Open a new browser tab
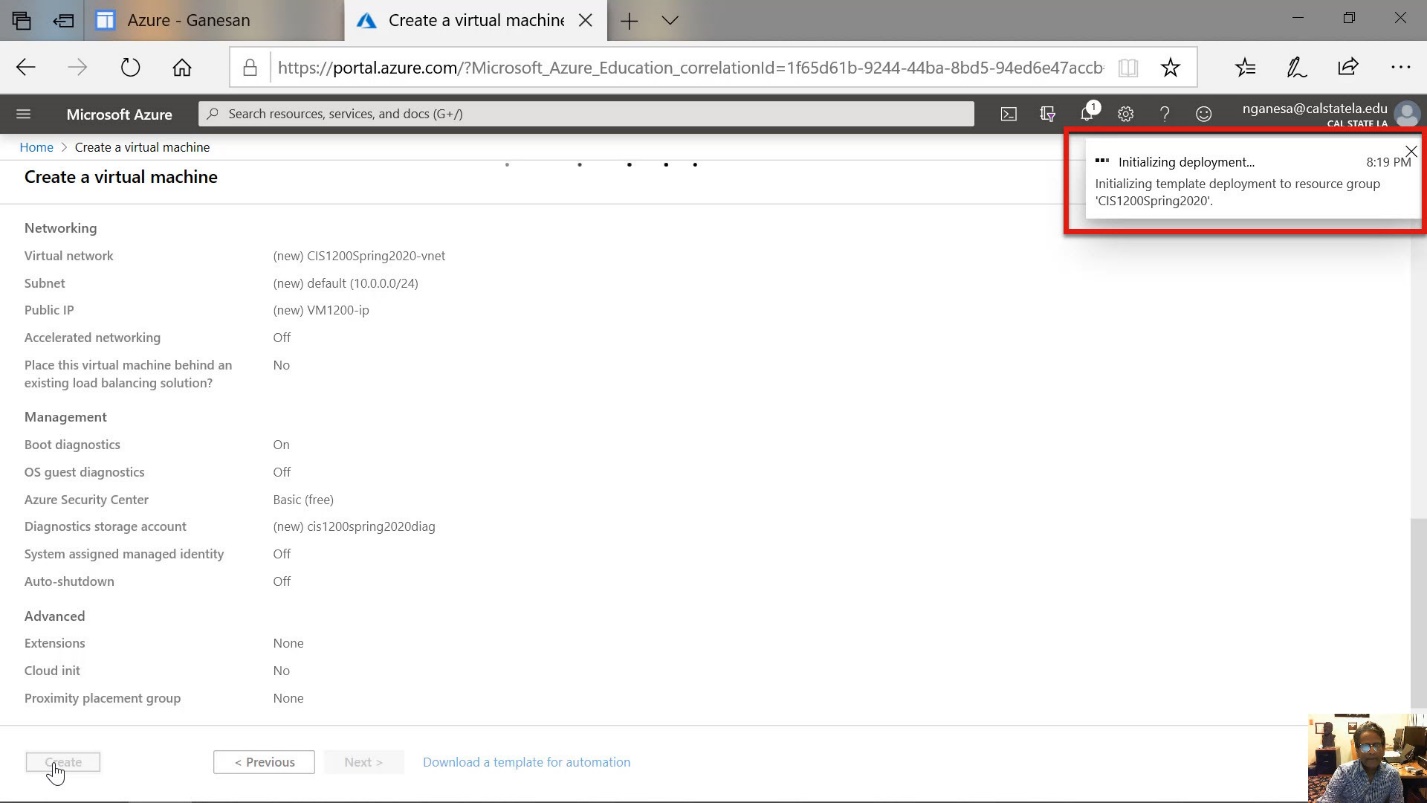Image resolution: width=1427 pixels, height=803 pixels. click(629, 20)
